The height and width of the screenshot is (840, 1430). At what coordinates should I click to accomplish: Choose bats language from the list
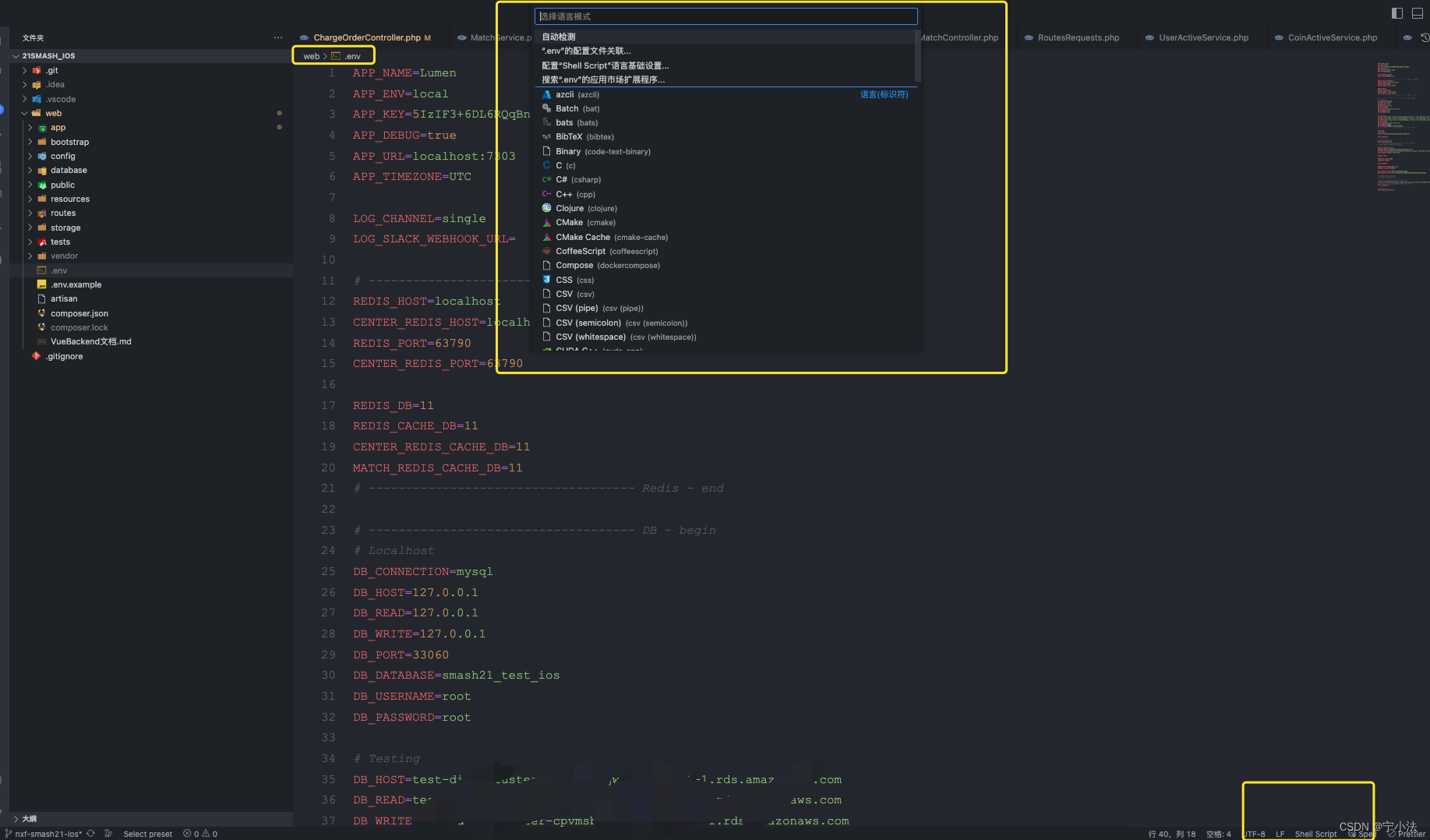(x=726, y=122)
